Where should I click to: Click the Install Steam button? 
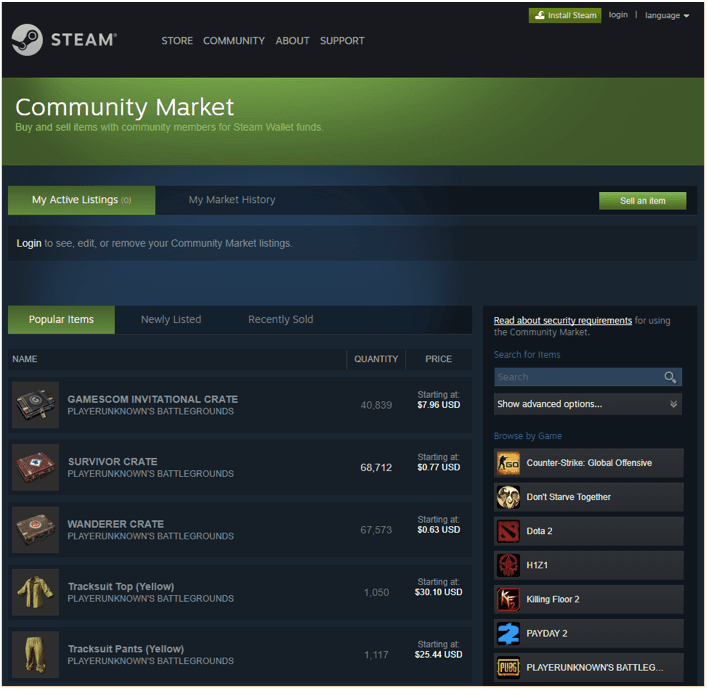point(565,15)
